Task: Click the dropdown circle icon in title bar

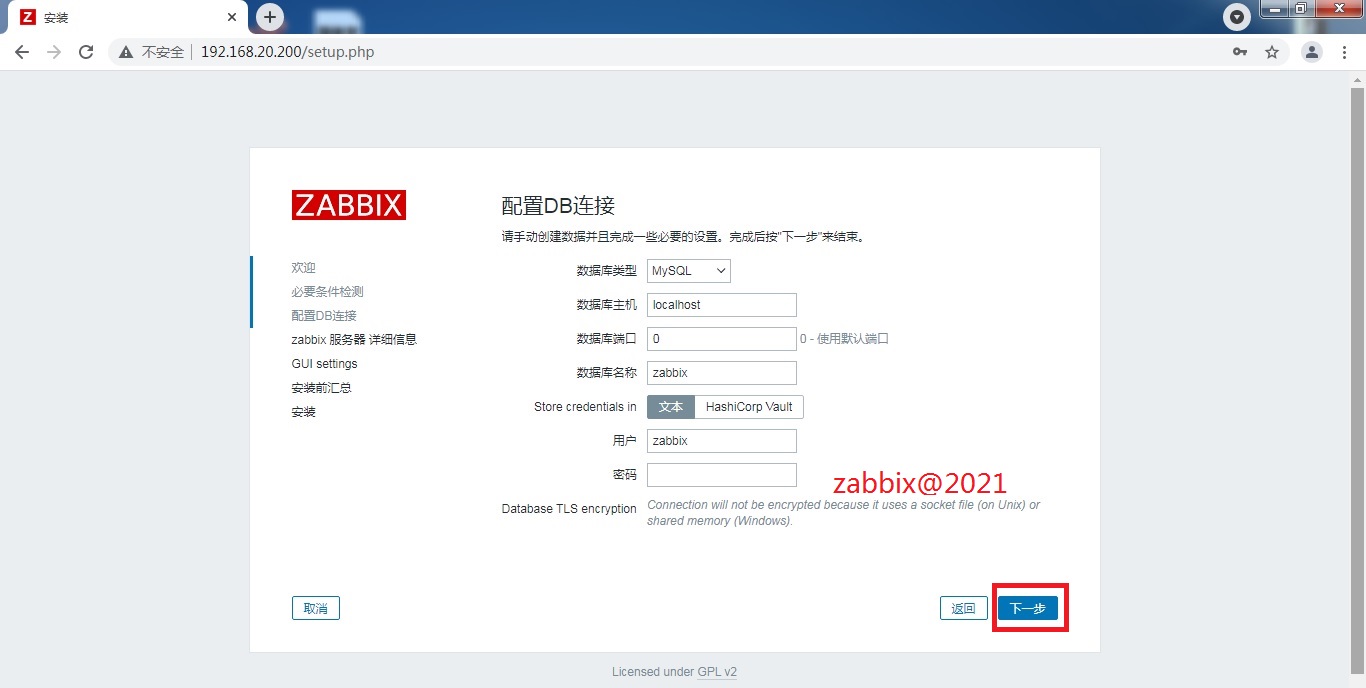Action: pyautogui.click(x=1238, y=17)
